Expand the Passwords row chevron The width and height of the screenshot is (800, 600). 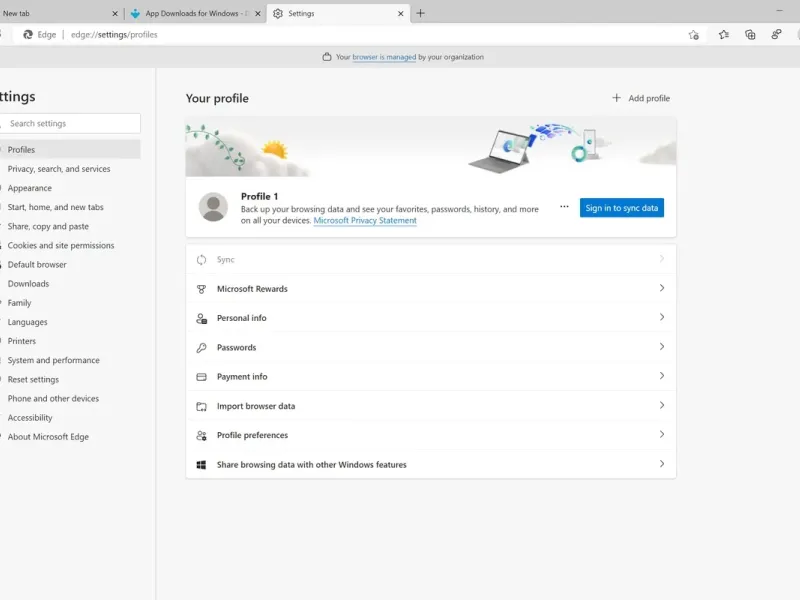(662, 347)
